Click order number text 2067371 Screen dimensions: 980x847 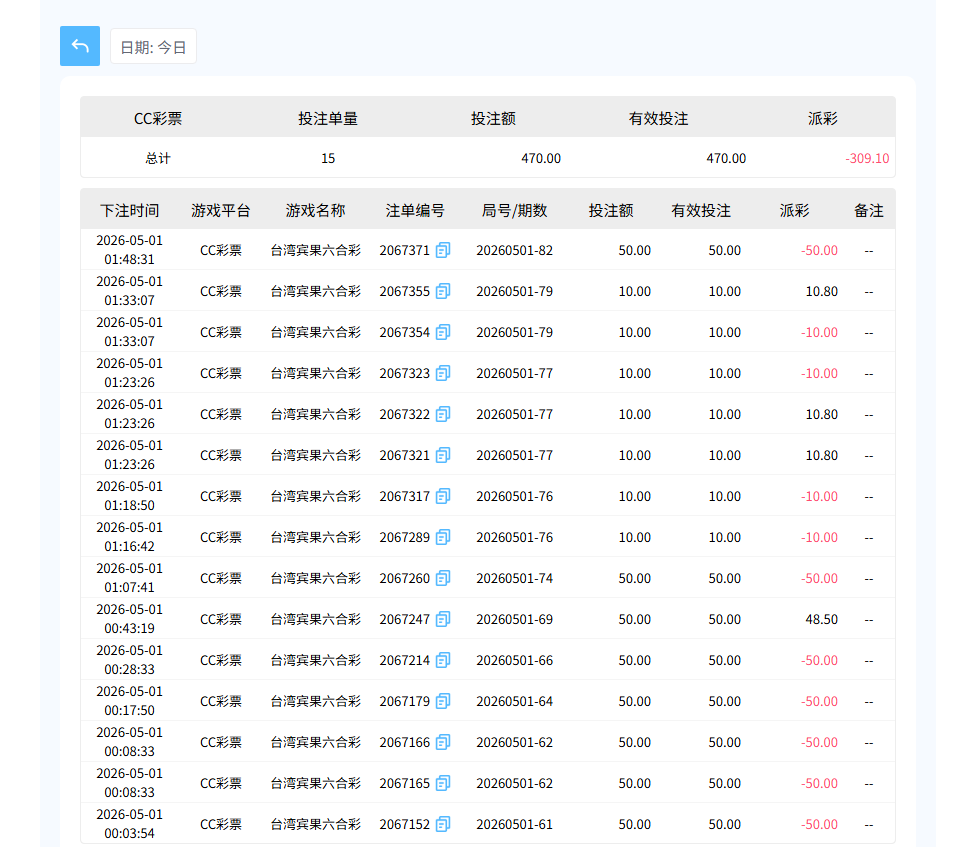pyautogui.click(x=404, y=250)
